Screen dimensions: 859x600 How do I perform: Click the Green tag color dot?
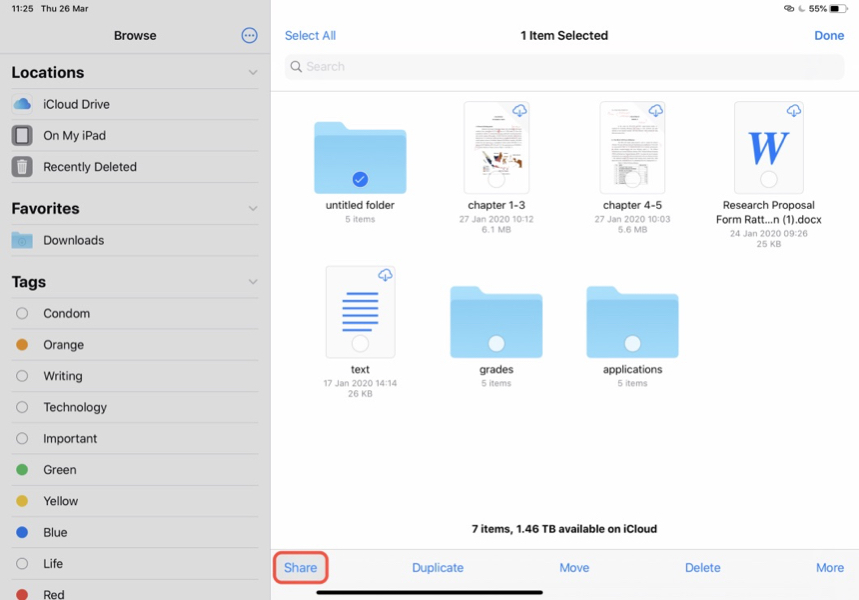(22, 470)
